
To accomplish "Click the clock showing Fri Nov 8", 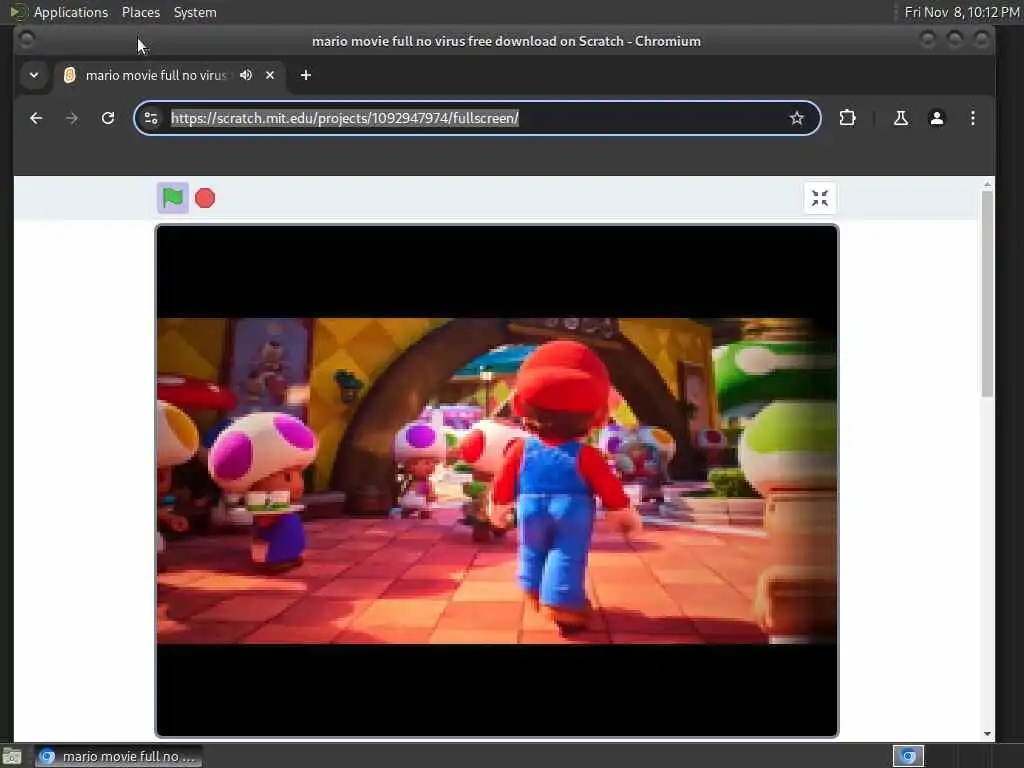I will (x=961, y=12).
